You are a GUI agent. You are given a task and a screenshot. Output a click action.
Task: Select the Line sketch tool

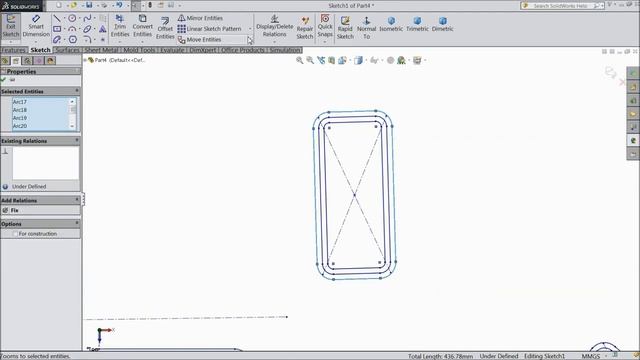(x=57, y=18)
